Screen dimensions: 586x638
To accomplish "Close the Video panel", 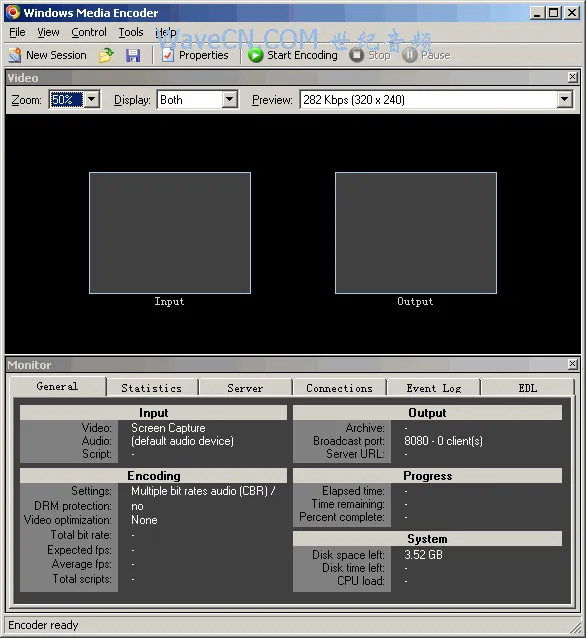I will pos(573,77).
